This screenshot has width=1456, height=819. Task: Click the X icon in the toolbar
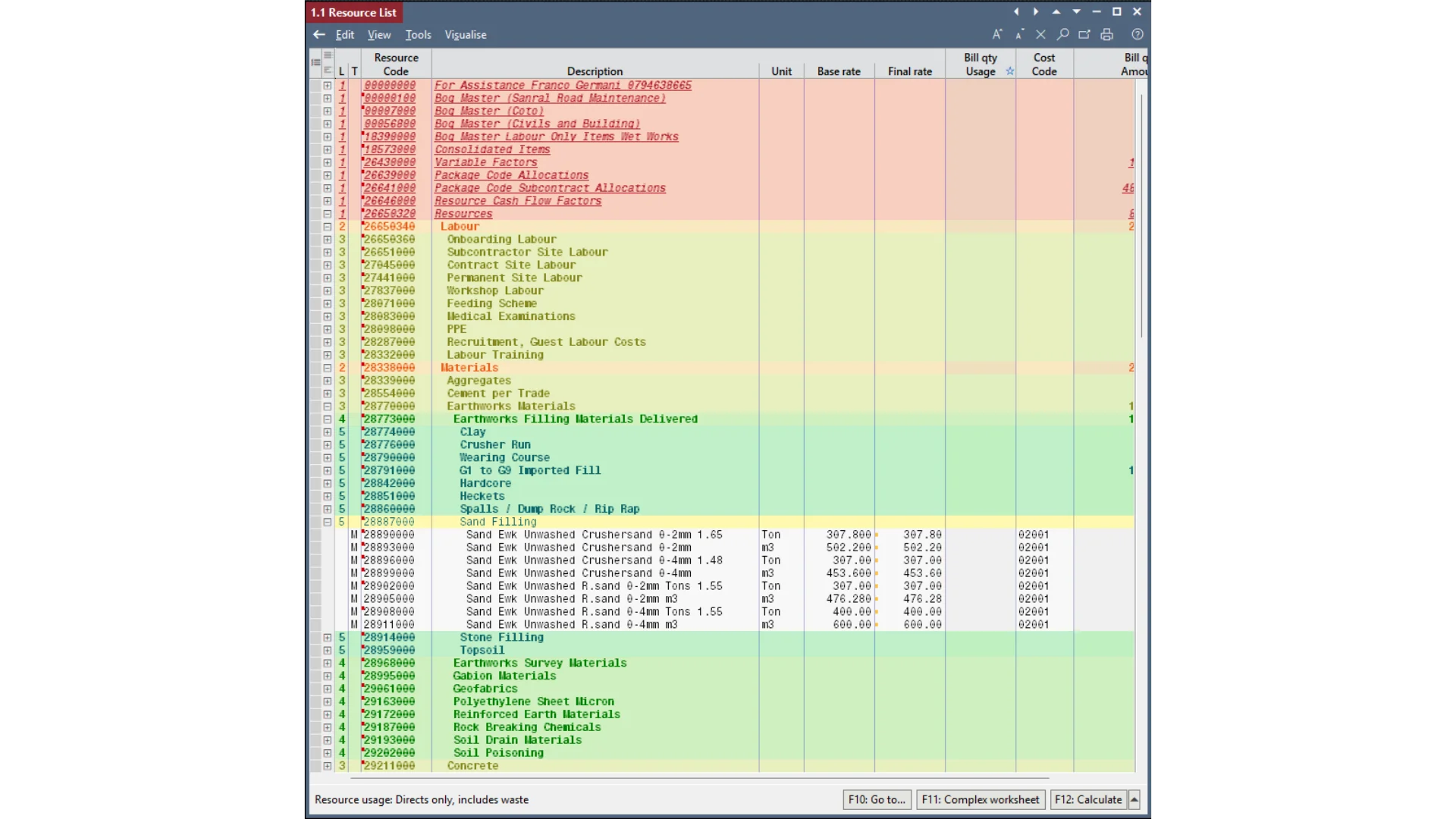point(1041,35)
